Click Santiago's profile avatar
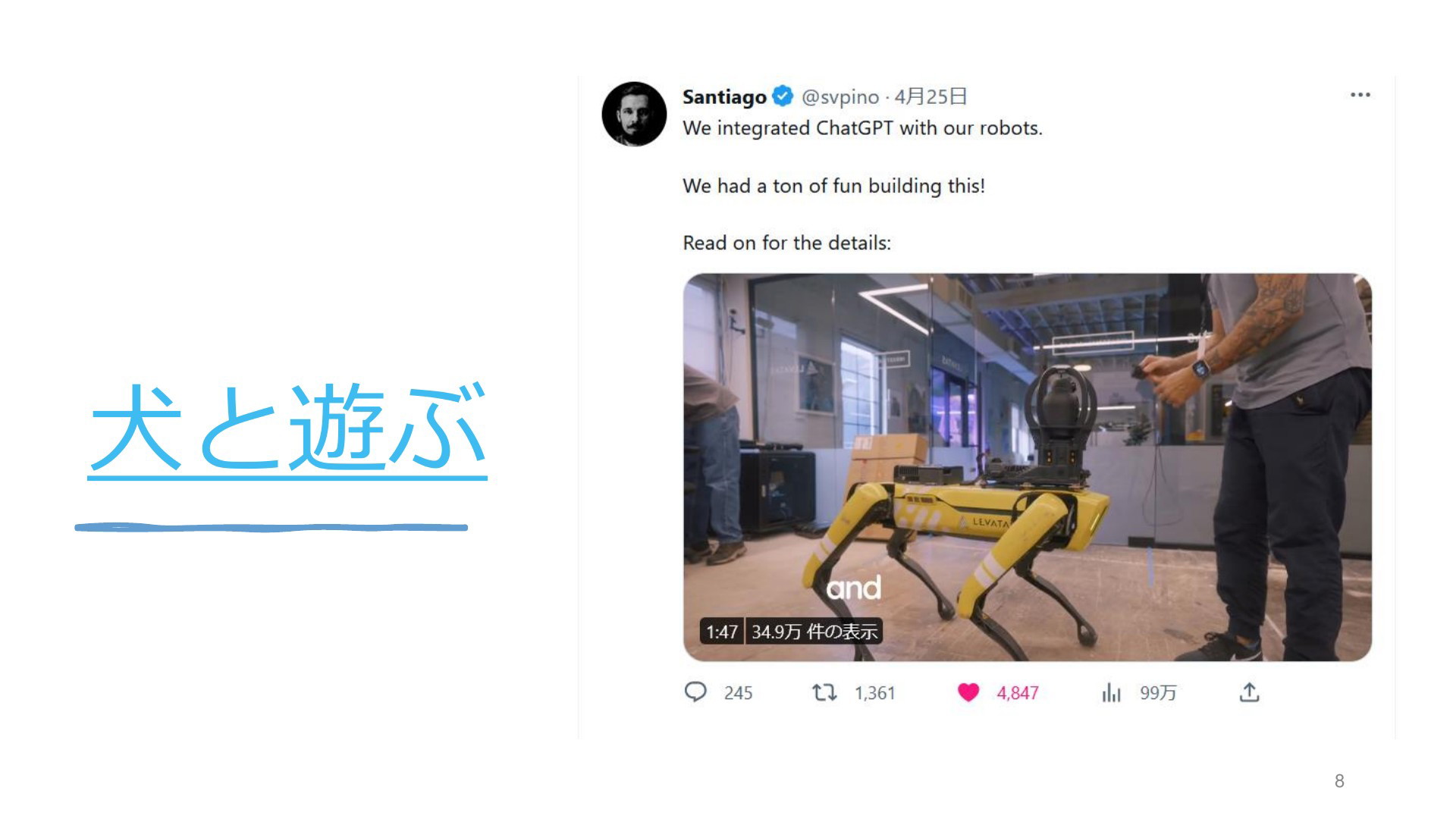Image resolution: width=1456 pixels, height=819 pixels. point(634,114)
